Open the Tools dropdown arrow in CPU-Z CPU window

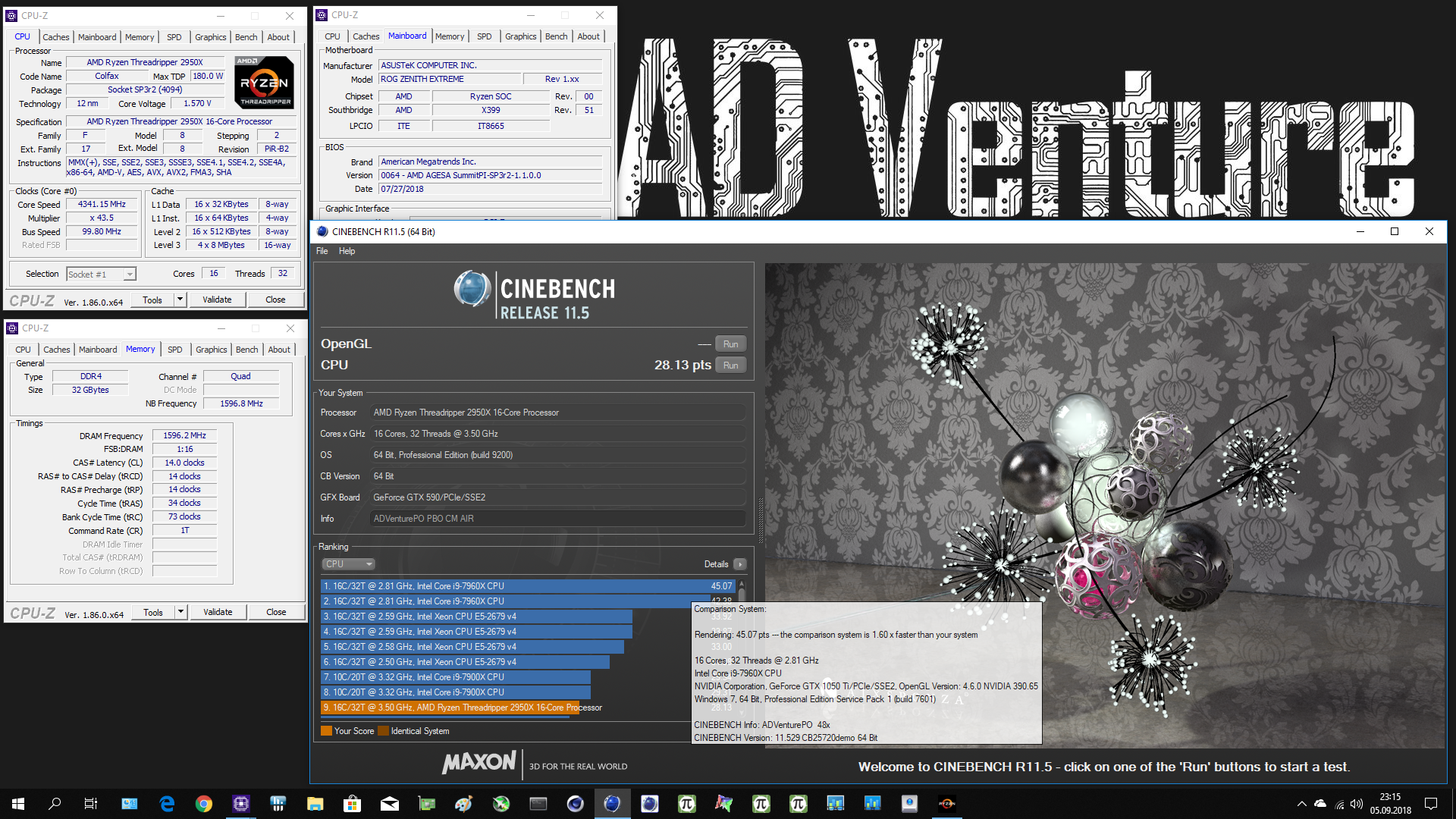coord(180,300)
